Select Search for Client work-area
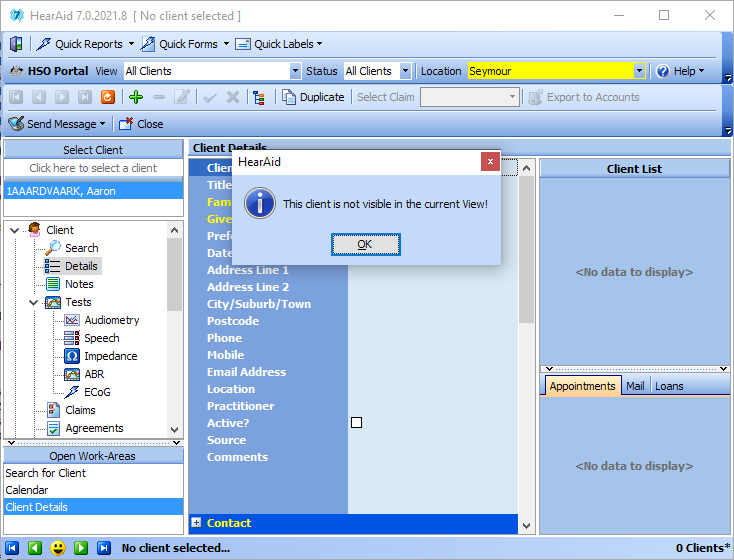Viewport: 734px width, 560px height. pyautogui.click(x=94, y=473)
